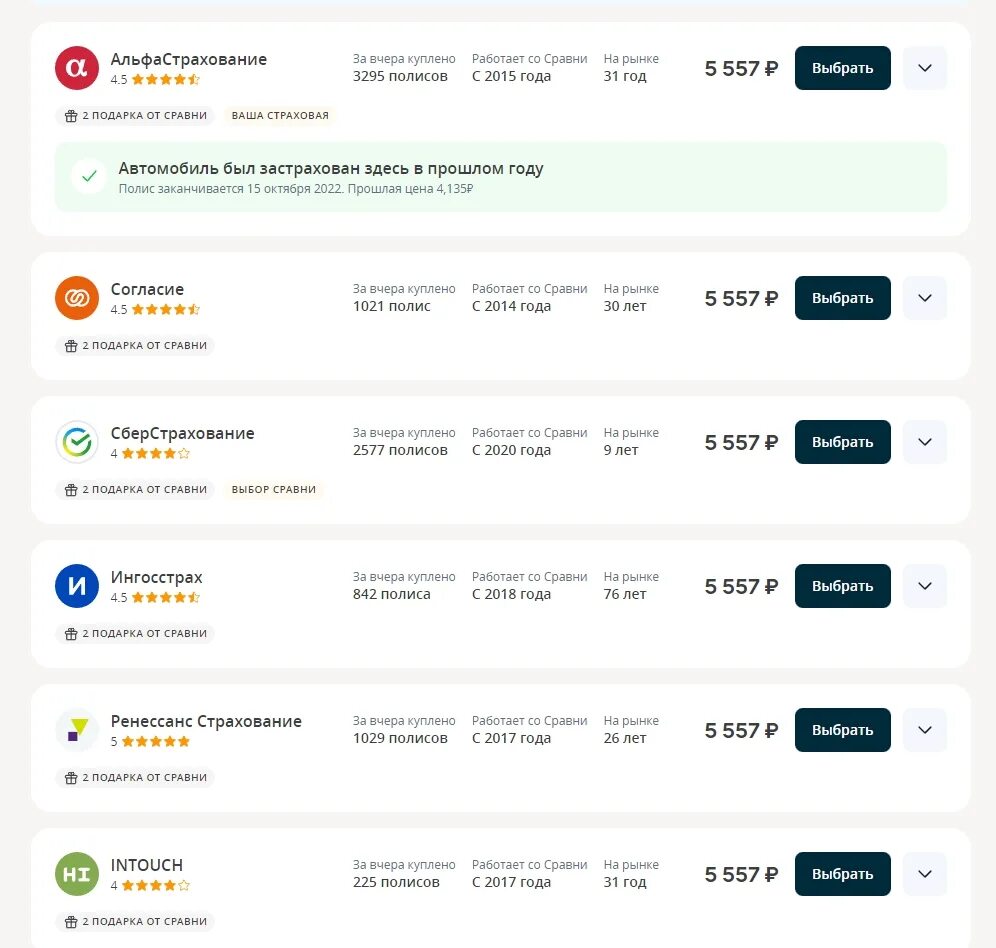Click the ВАША СТРАХОВАЯ badge
Screen dimensions: 996x948
tap(280, 116)
